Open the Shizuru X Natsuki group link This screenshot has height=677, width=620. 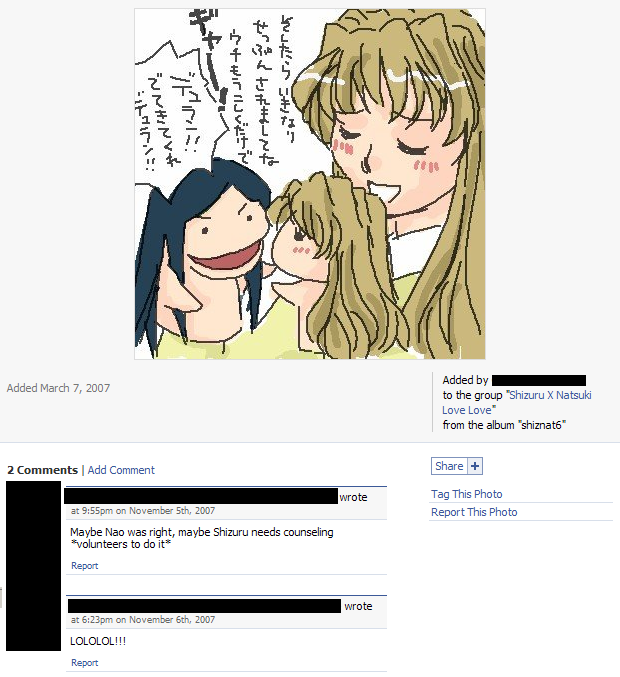click(550, 395)
